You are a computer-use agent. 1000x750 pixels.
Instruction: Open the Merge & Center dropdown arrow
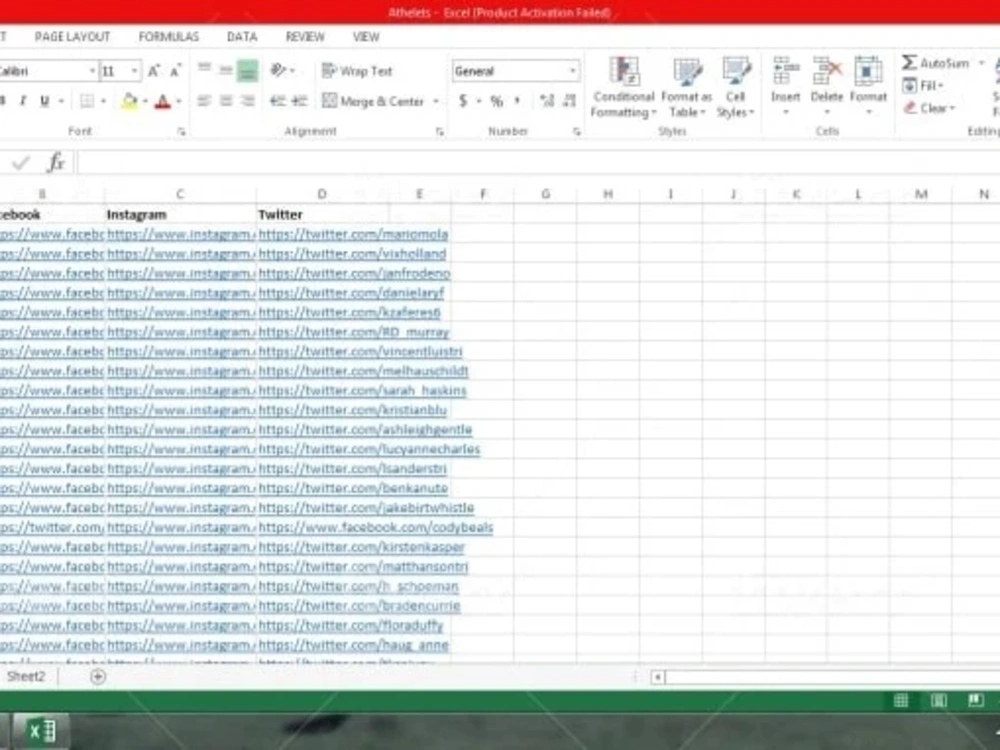436,101
